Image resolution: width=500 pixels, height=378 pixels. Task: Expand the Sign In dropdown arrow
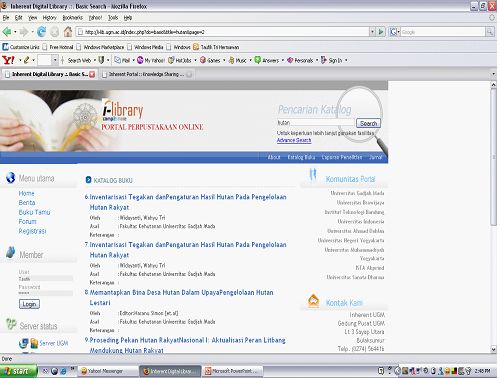pos(346,60)
